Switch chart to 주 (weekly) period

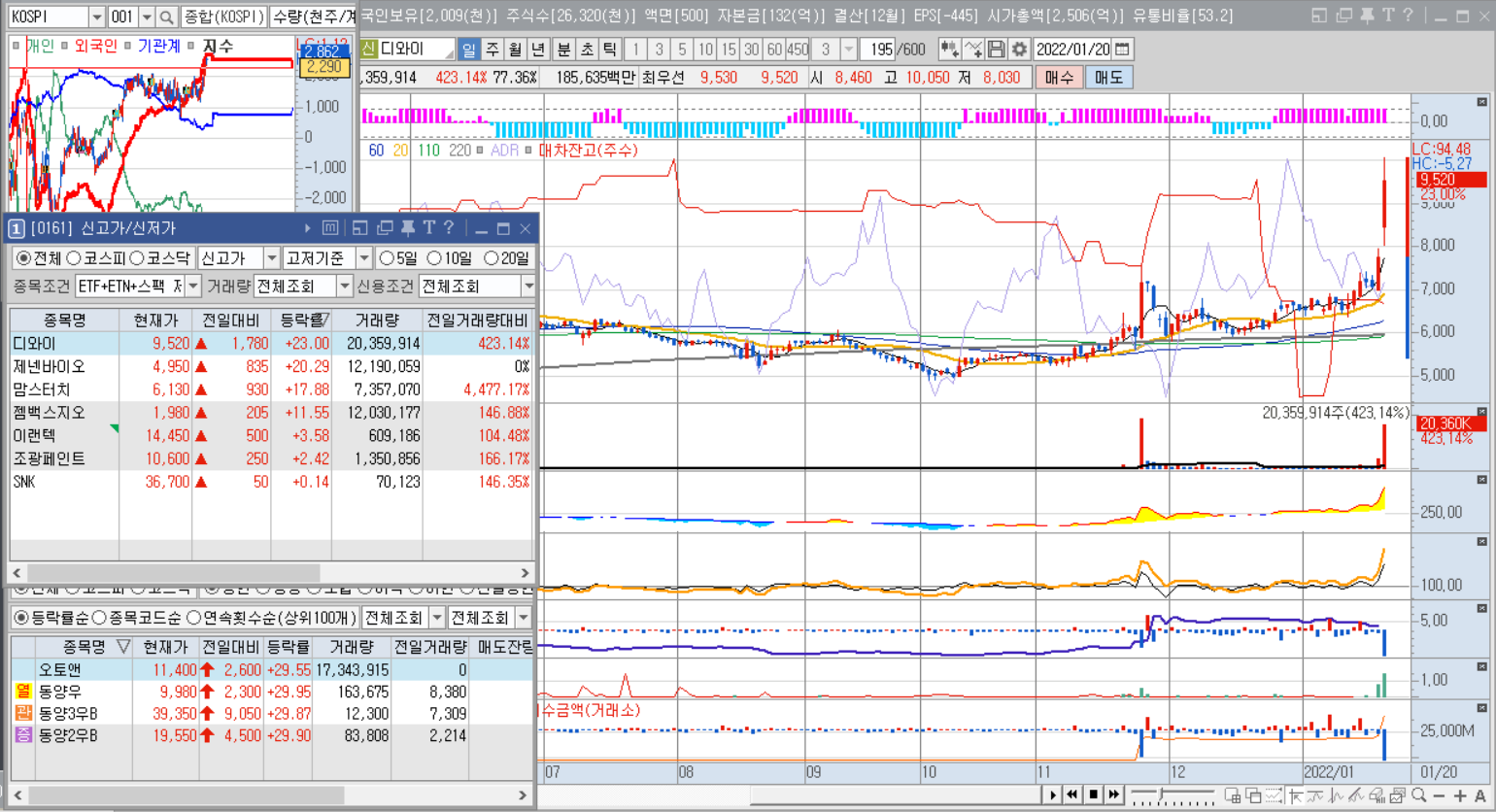tap(493, 50)
